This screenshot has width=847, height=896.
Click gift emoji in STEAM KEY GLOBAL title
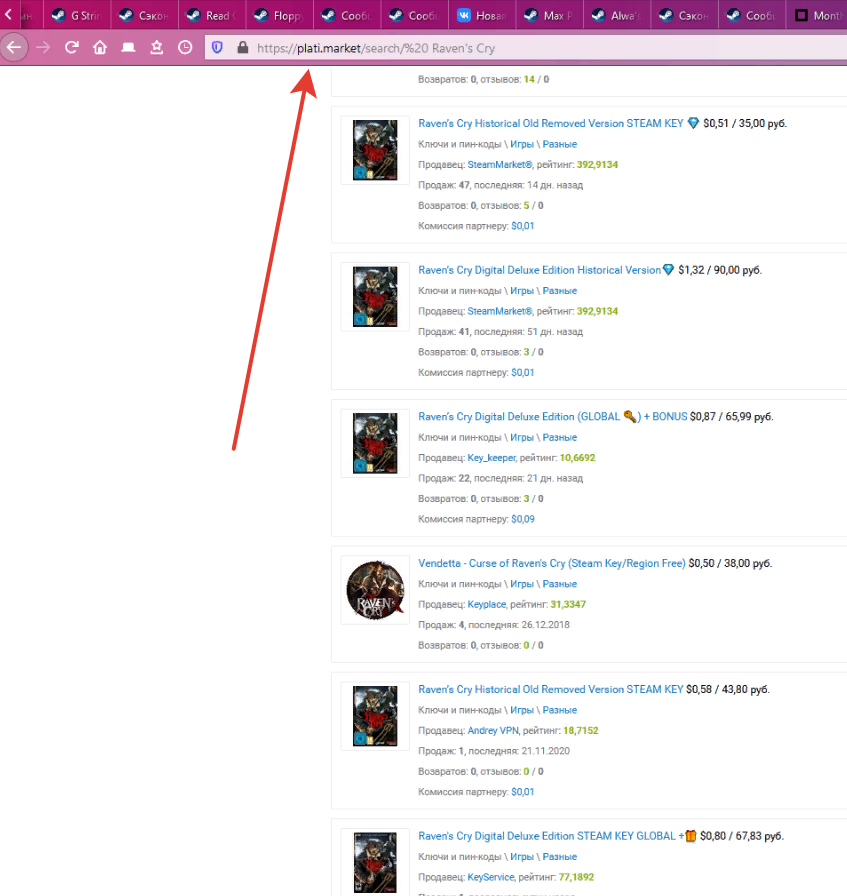[690, 835]
